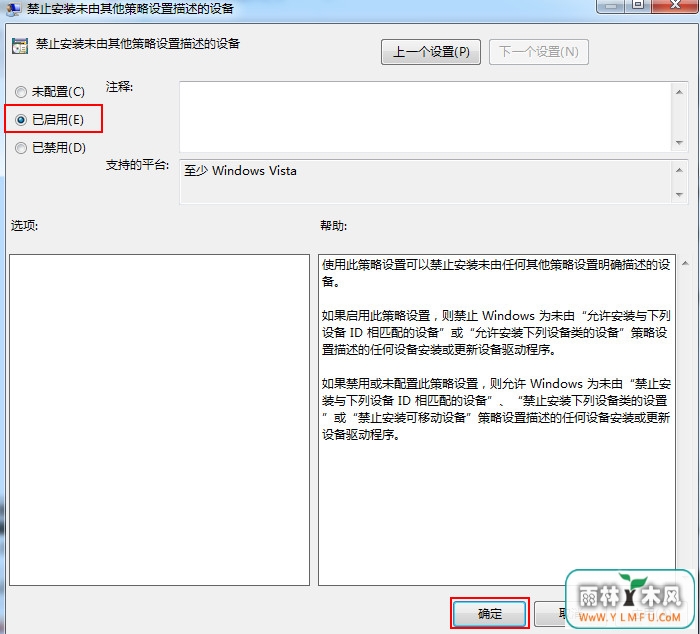This screenshot has height=634, width=700.
Task: Click the 上一个设置(P) button
Action: 430,52
